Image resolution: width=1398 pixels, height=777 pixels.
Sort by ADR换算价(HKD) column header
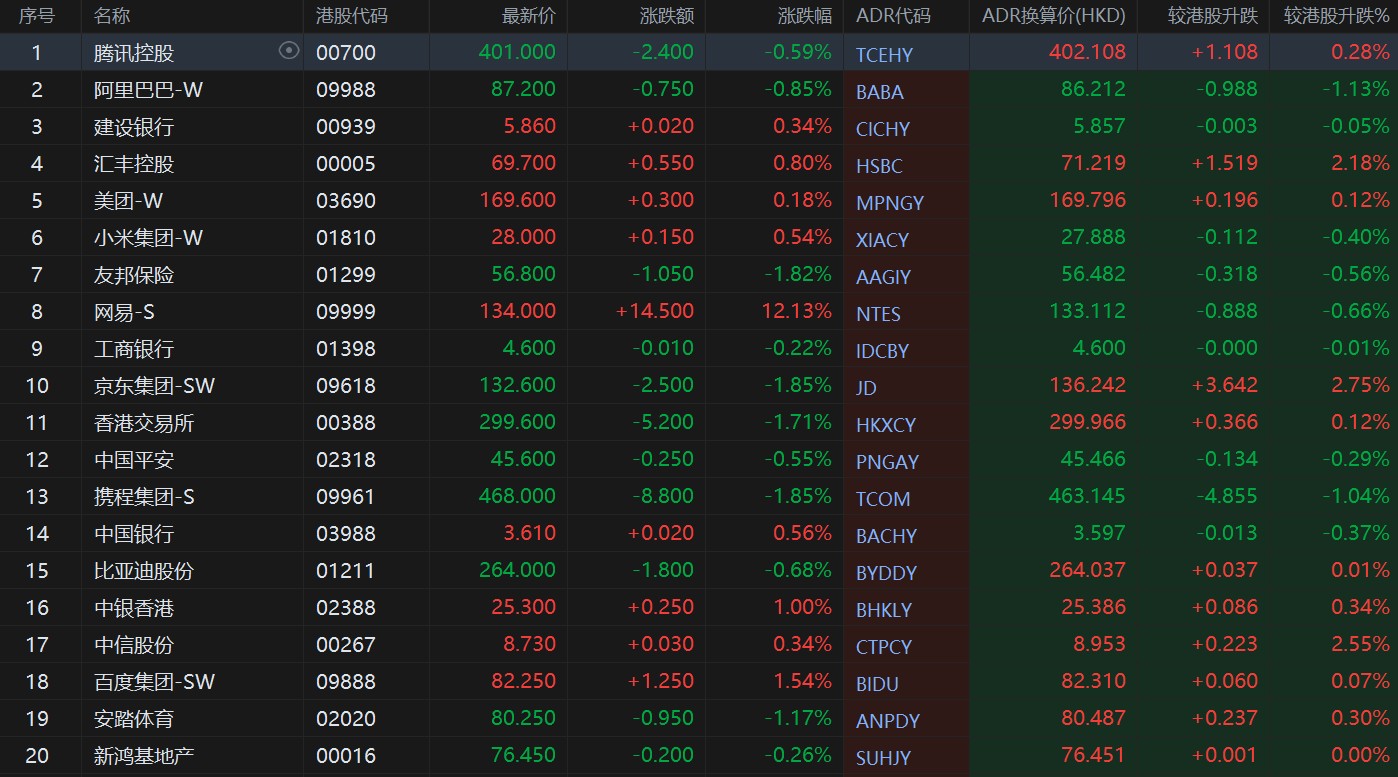(1053, 15)
